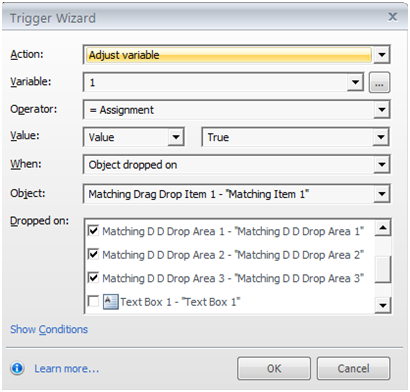Click the Show Conditions link
Screen dimensions: 410x392
click(x=49, y=329)
